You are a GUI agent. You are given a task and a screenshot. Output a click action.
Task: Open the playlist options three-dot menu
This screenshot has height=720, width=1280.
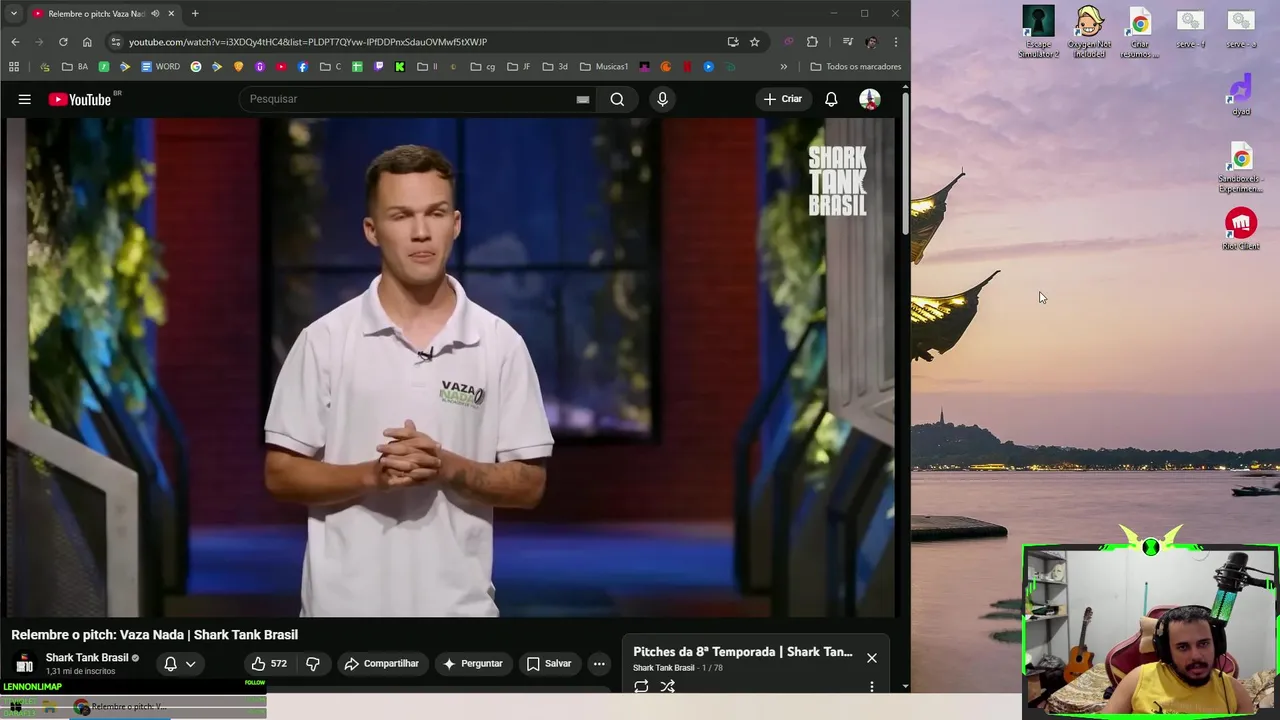coord(872,687)
